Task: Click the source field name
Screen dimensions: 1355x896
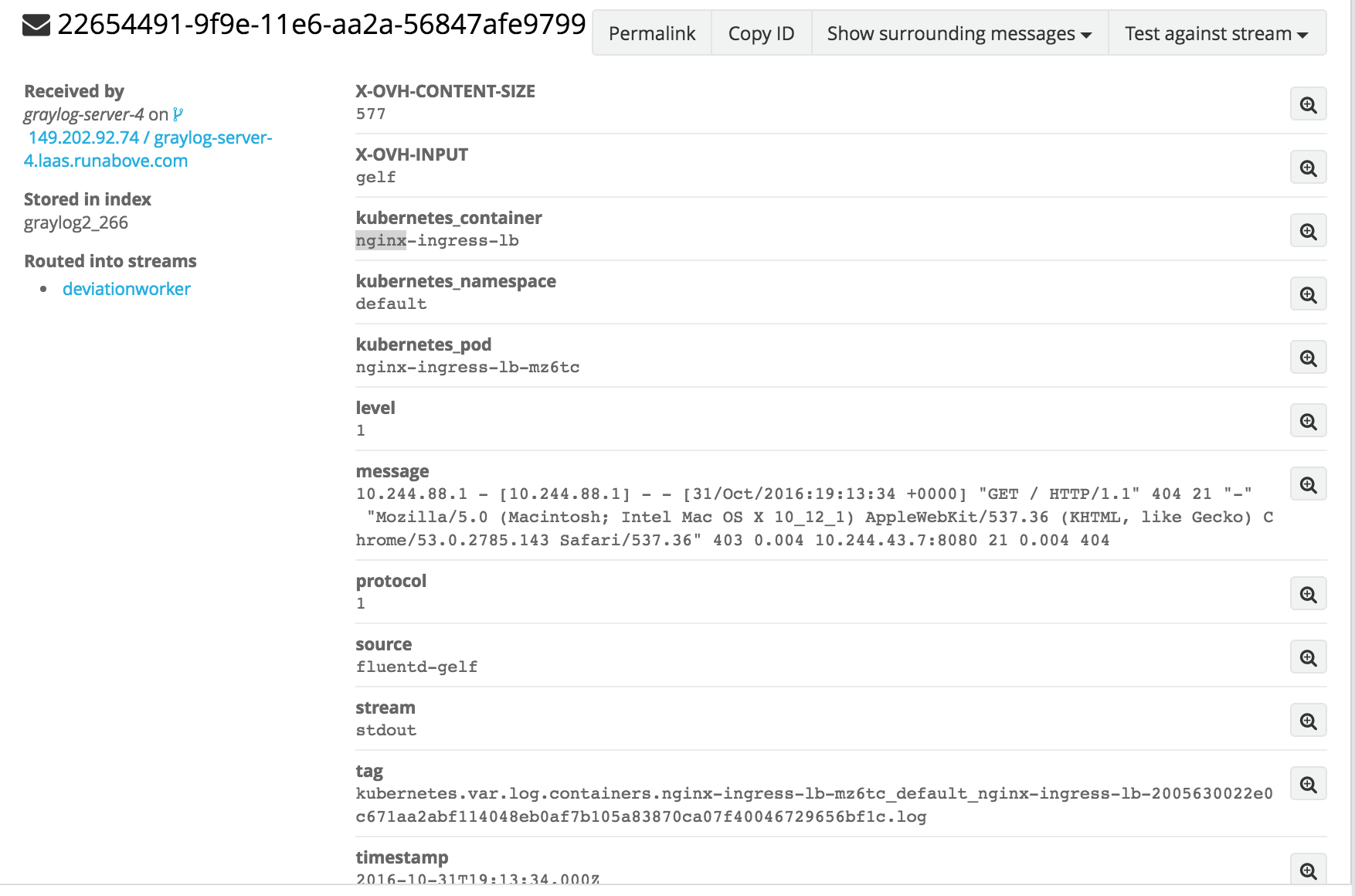Action: 384,644
